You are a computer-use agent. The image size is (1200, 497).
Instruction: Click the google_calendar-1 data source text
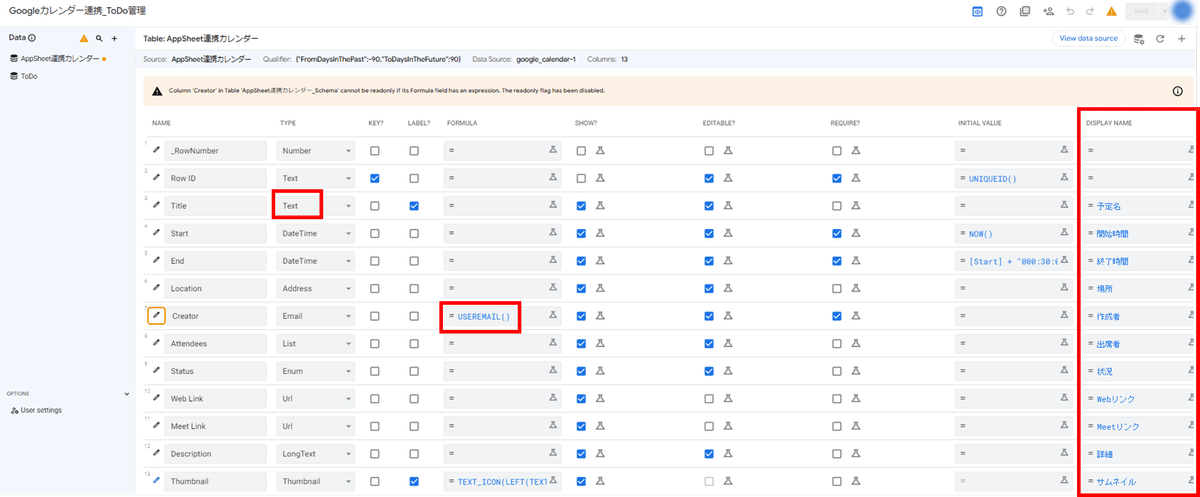coord(547,59)
